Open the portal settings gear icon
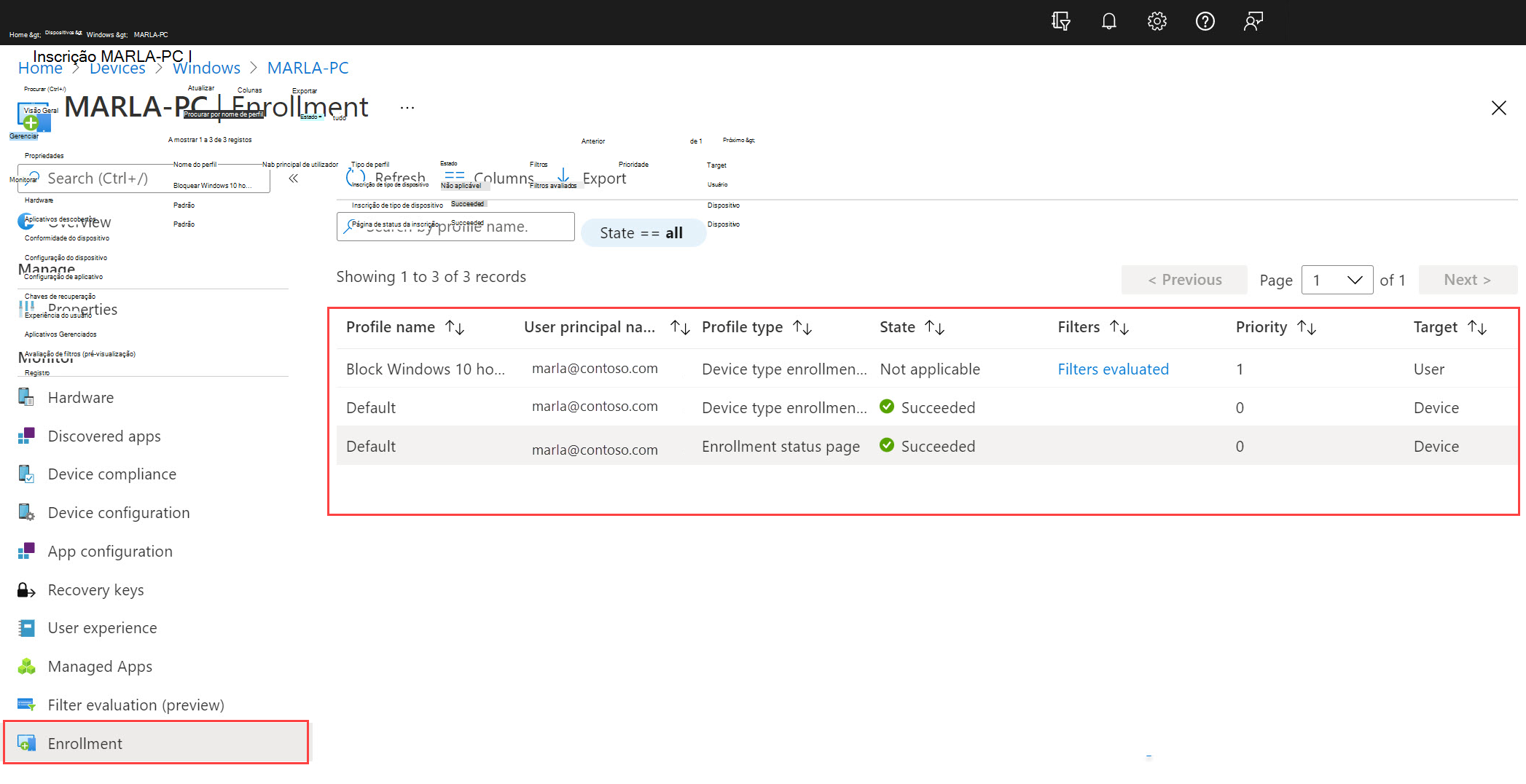Screen dimensions: 1526x784 [x=1157, y=21]
